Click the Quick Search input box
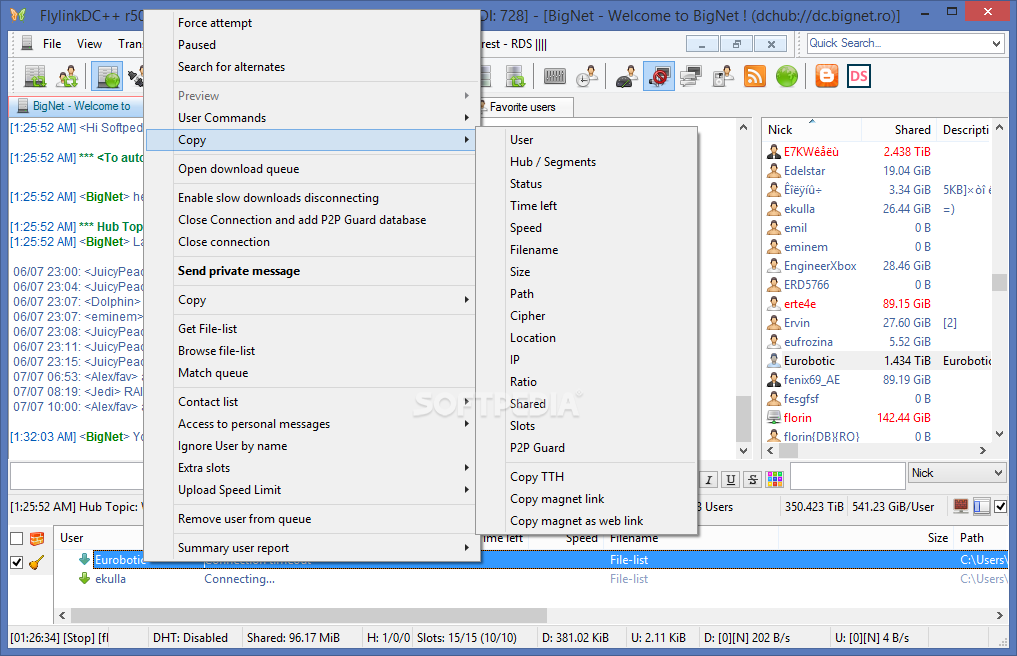This screenshot has width=1017, height=656. coord(898,43)
